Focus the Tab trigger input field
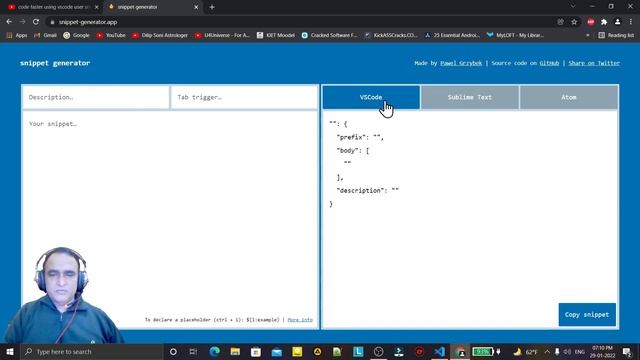640x360 pixels. (x=244, y=97)
